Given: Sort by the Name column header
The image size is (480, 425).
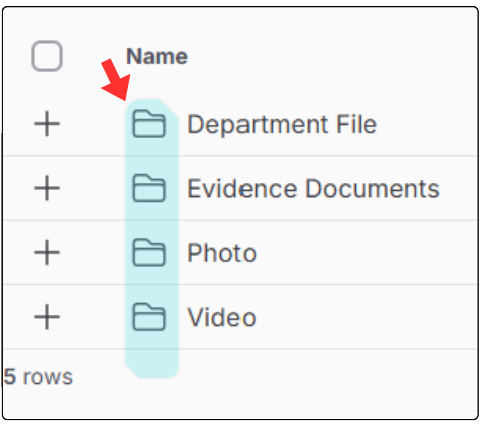Looking at the screenshot, I should click(x=157, y=56).
